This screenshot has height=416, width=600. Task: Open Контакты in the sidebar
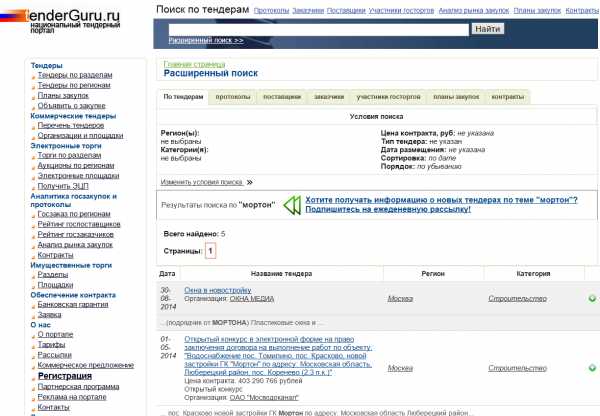point(54,407)
